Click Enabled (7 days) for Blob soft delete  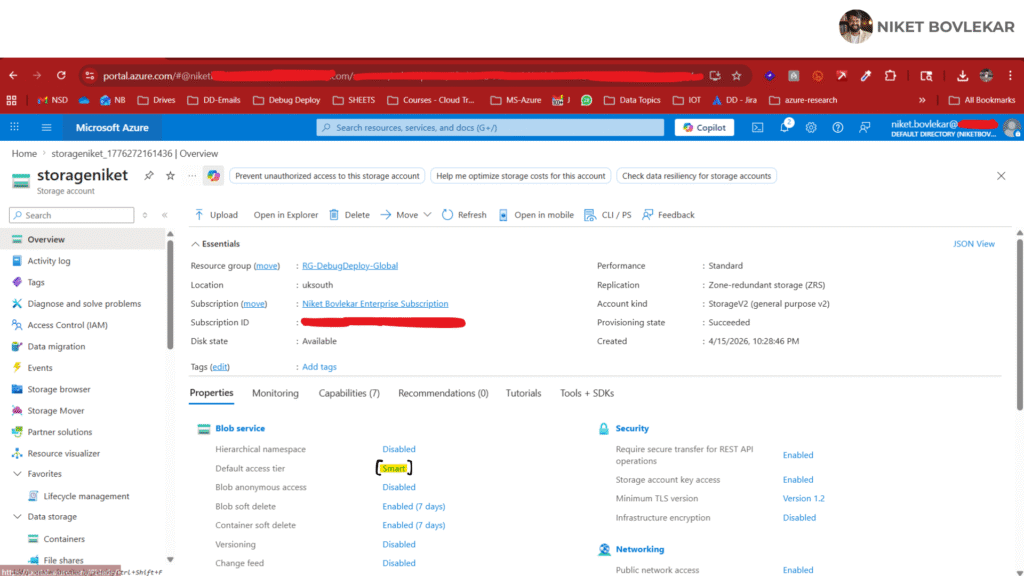pos(413,506)
